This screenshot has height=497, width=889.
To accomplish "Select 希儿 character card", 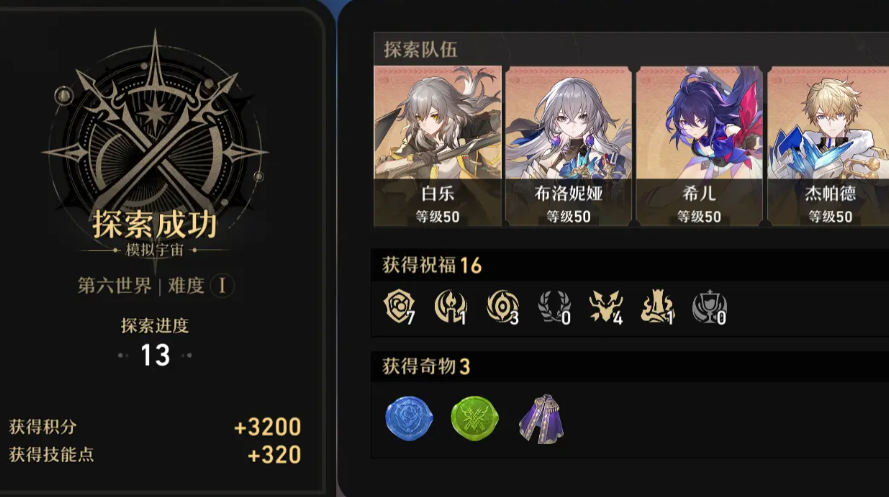I will [699, 146].
